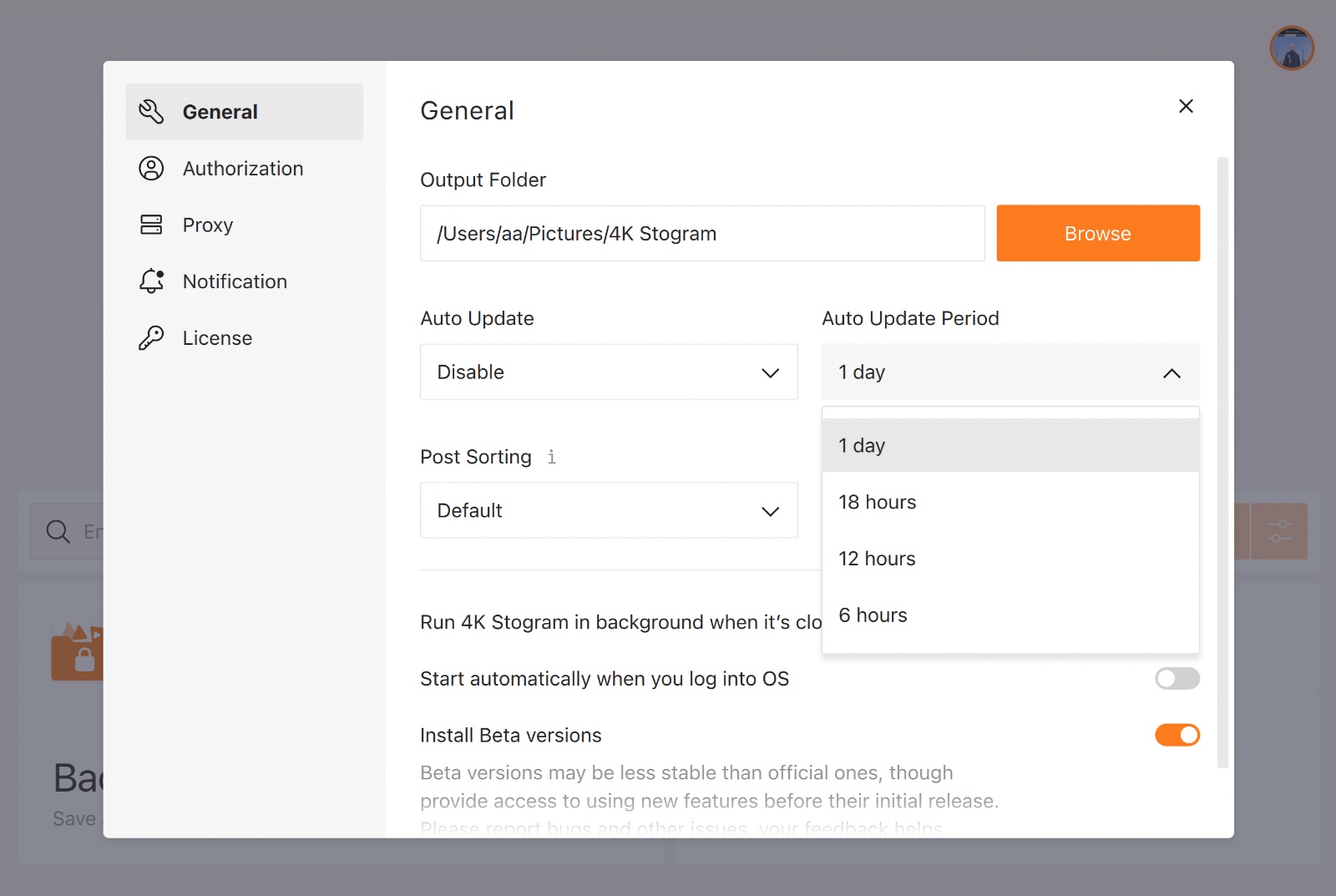
Task: Click the search magnifier icon
Action: pyautogui.click(x=58, y=531)
